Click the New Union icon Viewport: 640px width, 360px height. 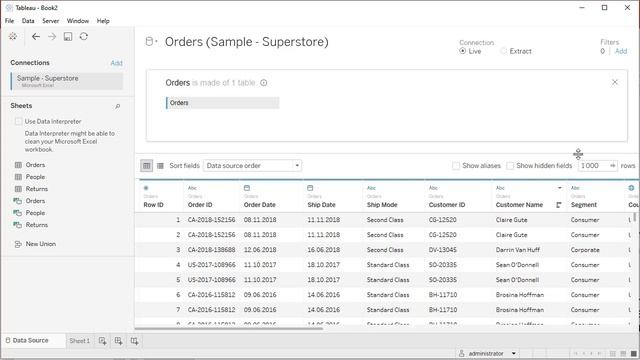[18, 244]
